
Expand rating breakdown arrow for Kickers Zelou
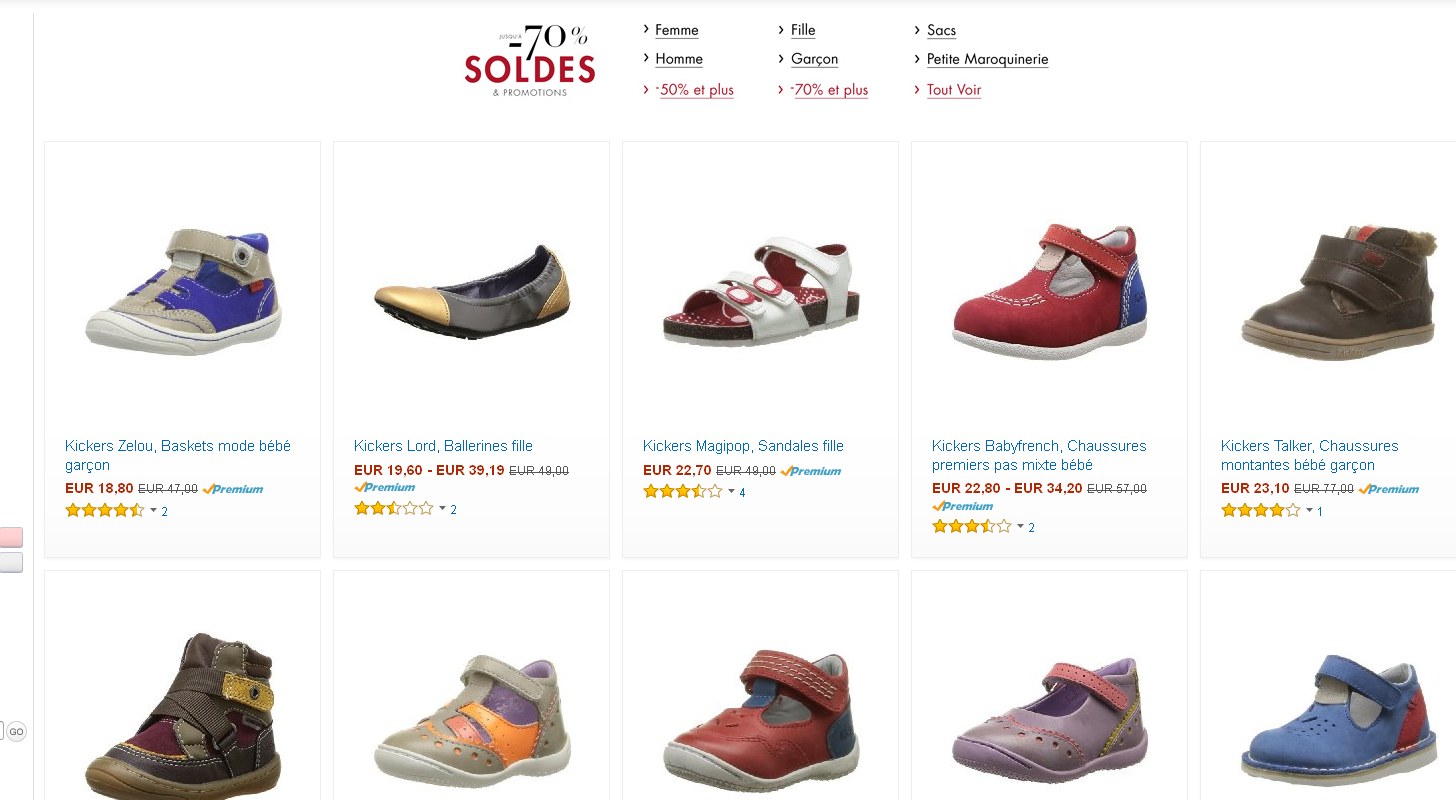pos(153,511)
